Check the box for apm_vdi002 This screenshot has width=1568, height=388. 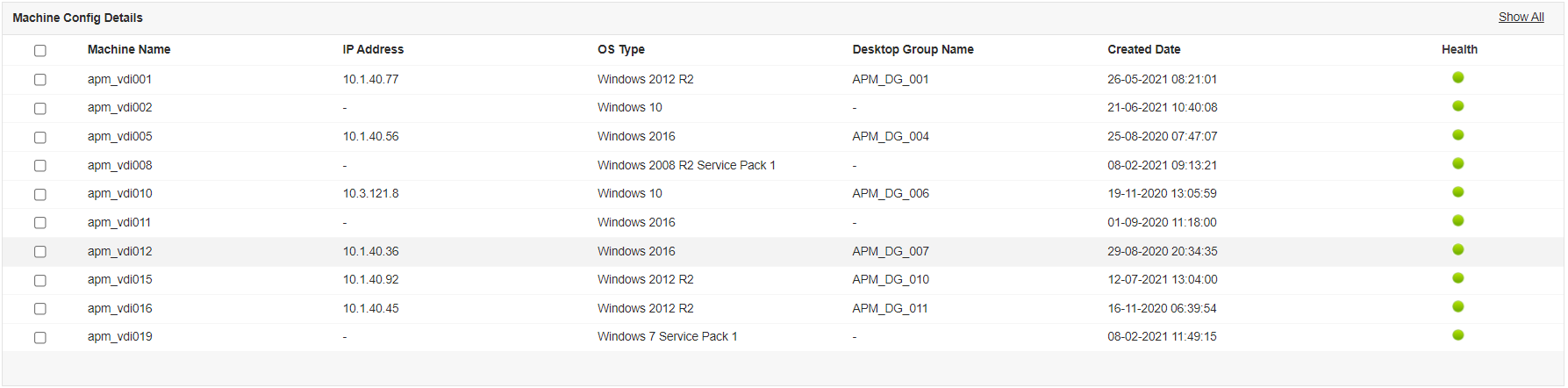point(40,109)
